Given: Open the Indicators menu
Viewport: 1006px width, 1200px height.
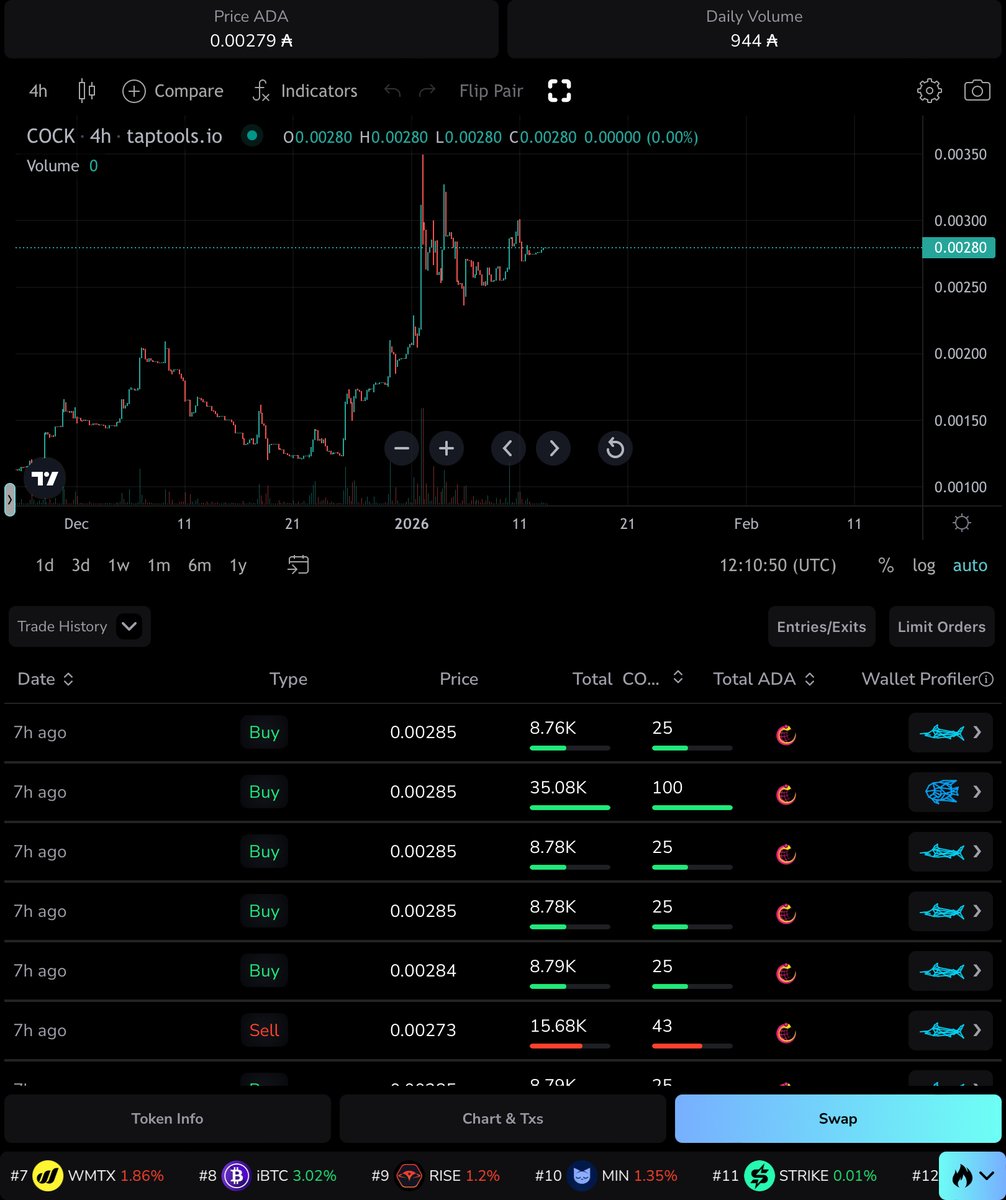Looking at the screenshot, I should (x=304, y=91).
